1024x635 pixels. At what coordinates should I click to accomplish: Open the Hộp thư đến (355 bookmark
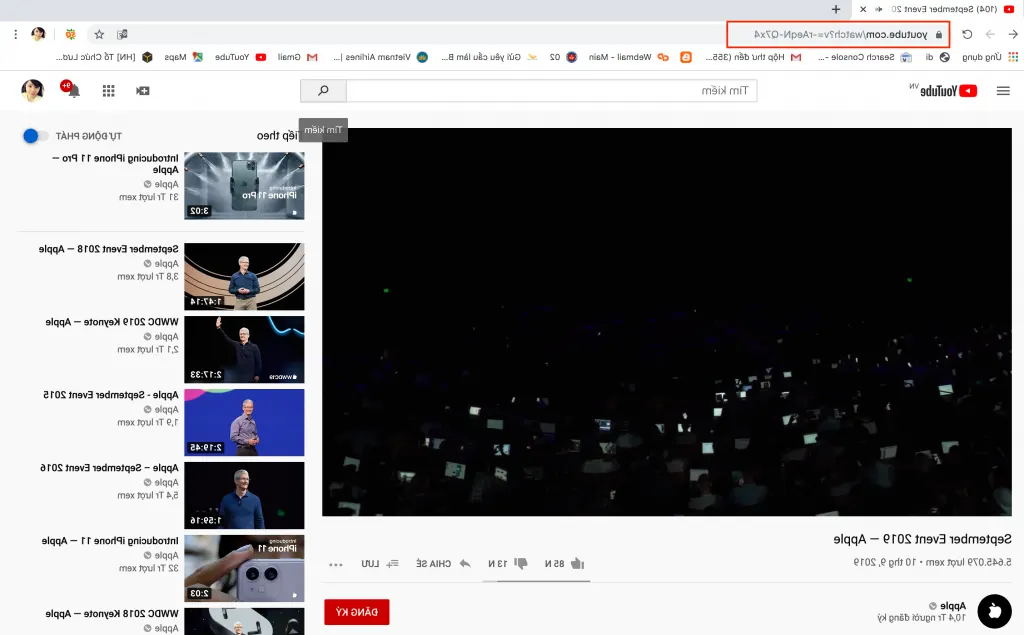coord(753,57)
